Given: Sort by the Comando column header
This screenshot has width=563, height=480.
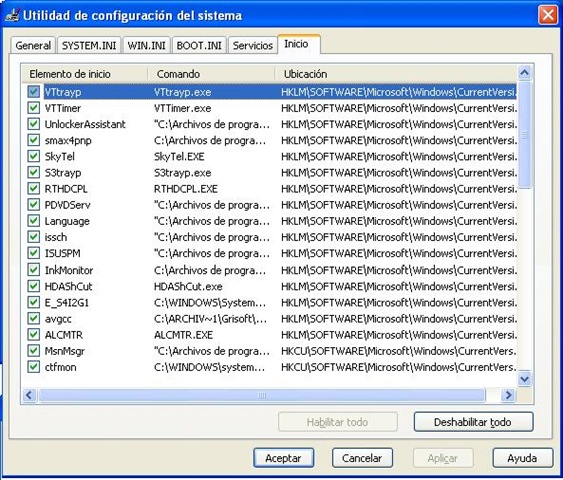Looking at the screenshot, I should 211,74.
